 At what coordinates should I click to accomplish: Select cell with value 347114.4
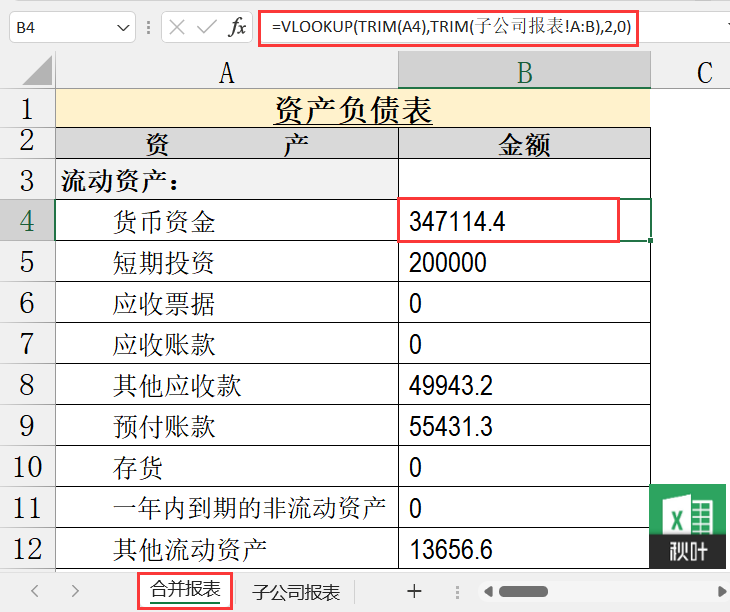coord(524,220)
